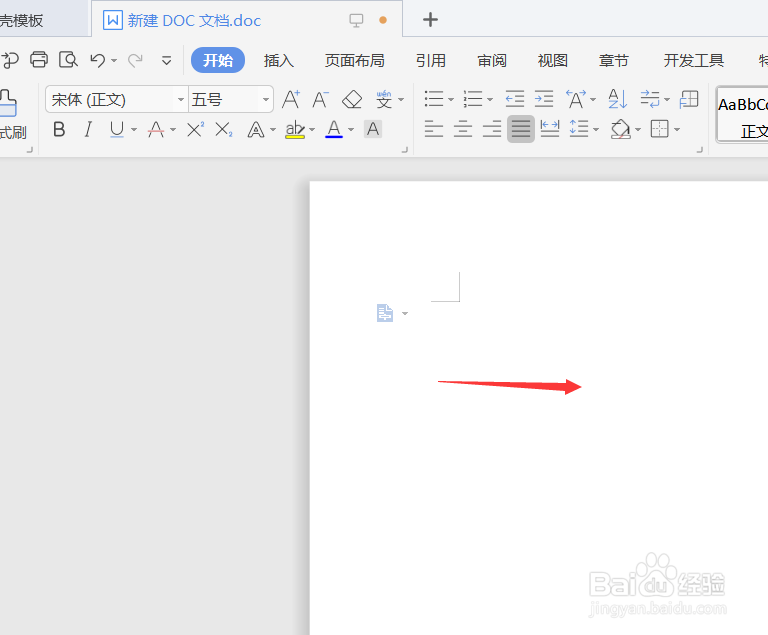Screen dimensions: 768x635
Task: Apply paragraph shading fill bucket
Action: coord(621,129)
